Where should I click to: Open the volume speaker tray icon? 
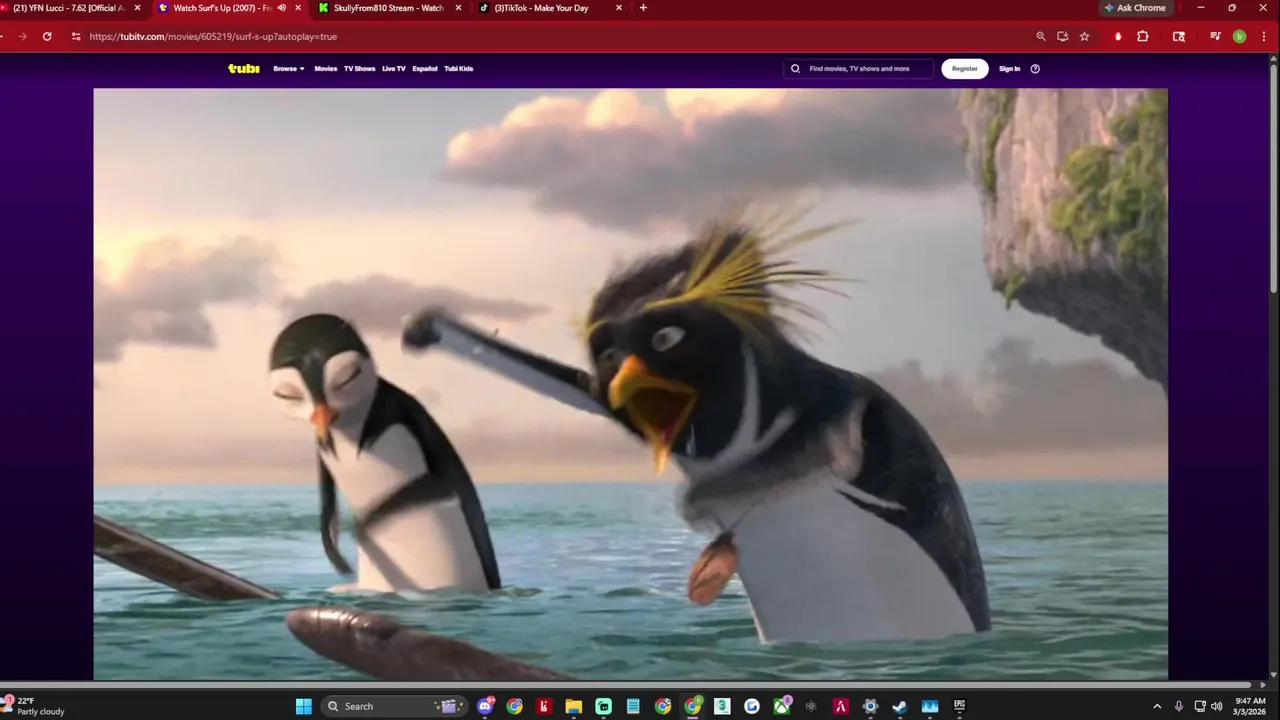point(1217,706)
